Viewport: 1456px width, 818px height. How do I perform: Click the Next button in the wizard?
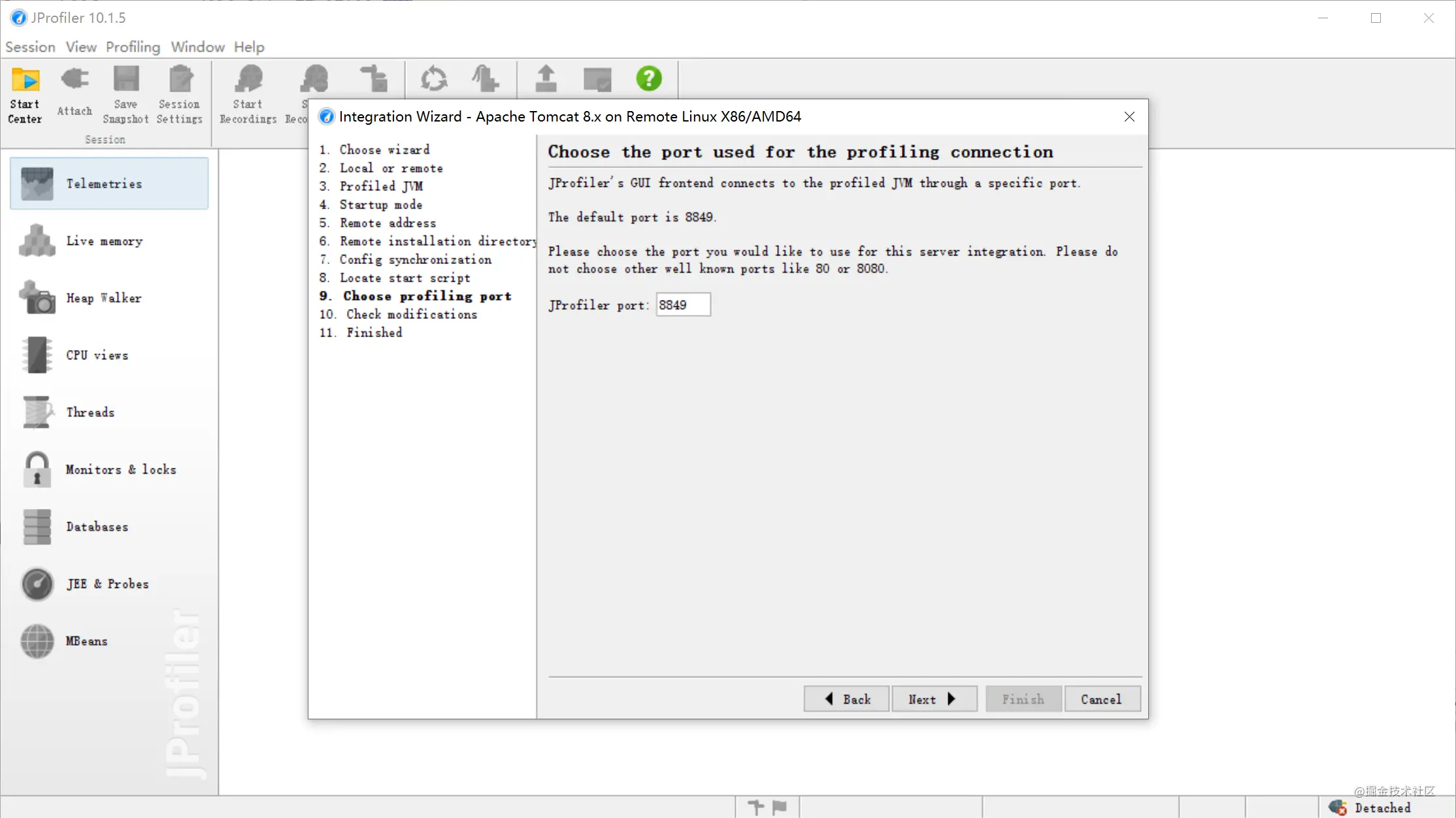point(934,698)
